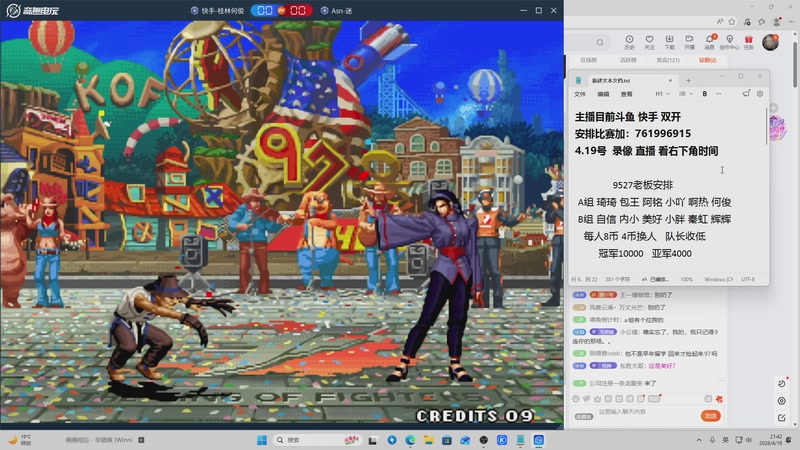Open browser profile icon
This screenshot has width=800, height=450.
click(x=777, y=21)
